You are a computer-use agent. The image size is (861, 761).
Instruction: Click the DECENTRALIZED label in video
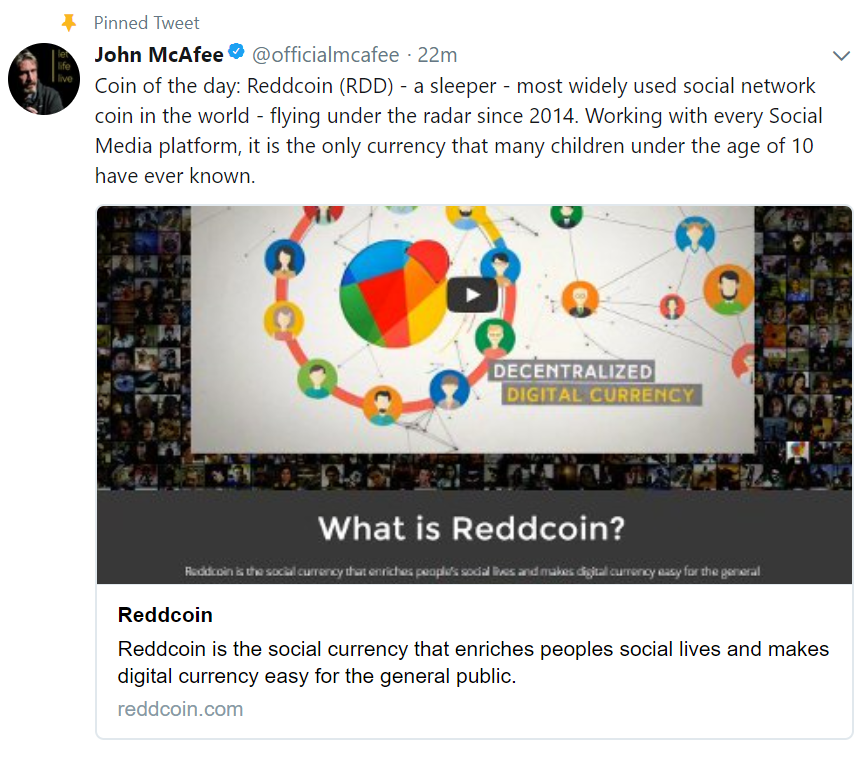pyautogui.click(x=572, y=372)
